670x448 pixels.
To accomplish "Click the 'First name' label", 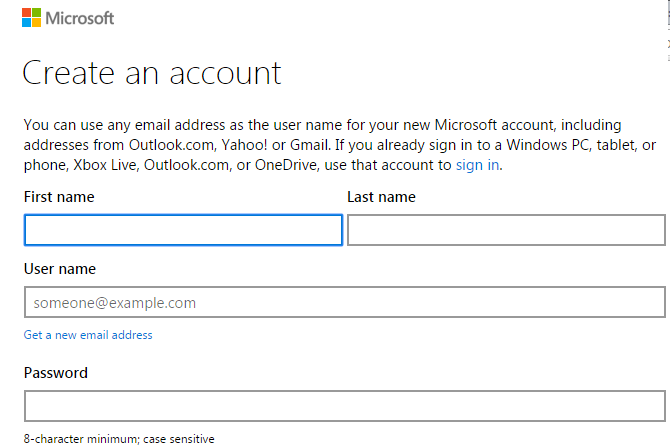I will pyautogui.click(x=59, y=197).
